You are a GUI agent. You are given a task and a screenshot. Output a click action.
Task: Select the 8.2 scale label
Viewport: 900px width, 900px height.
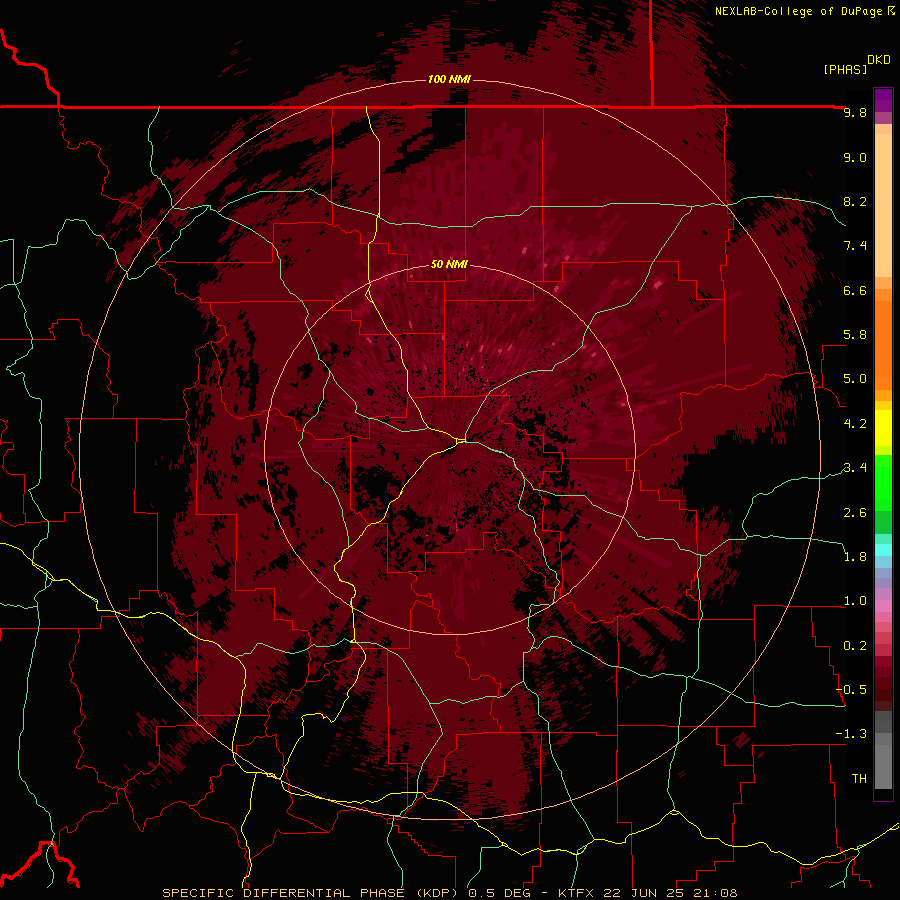click(855, 201)
